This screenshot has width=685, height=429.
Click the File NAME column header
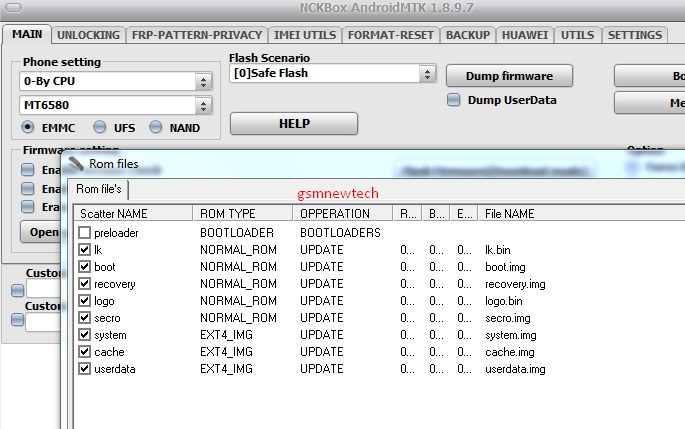[581, 214]
